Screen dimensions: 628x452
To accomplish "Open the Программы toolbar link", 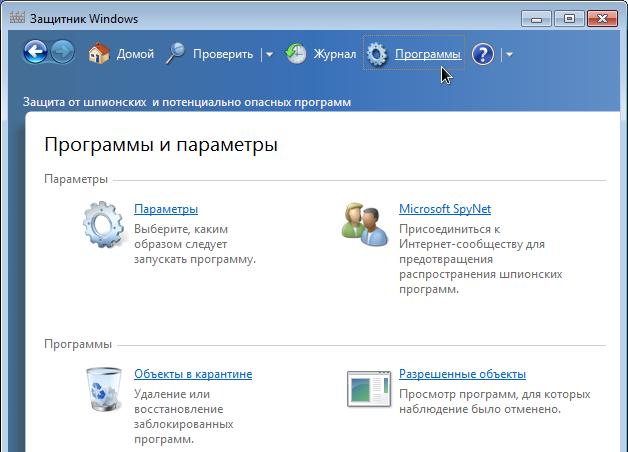I will pos(428,54).
